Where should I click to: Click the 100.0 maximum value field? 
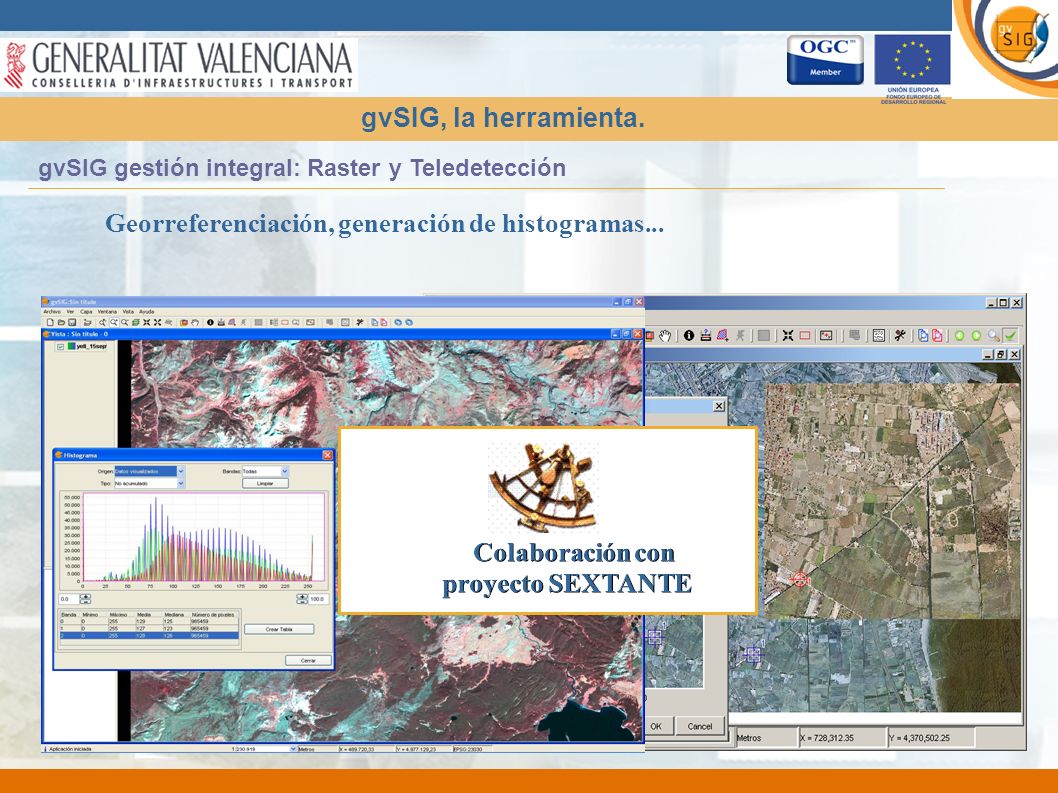pos(318,599)
